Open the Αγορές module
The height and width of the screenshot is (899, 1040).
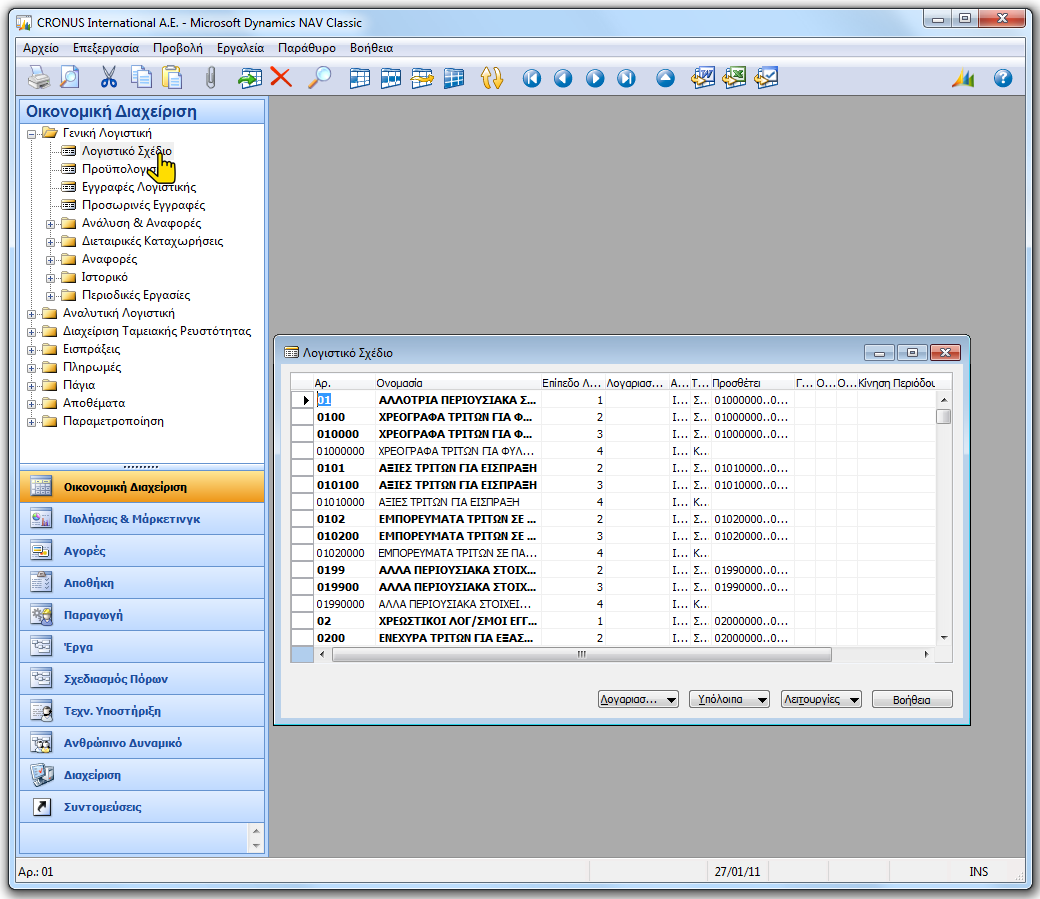coord(142,551)
